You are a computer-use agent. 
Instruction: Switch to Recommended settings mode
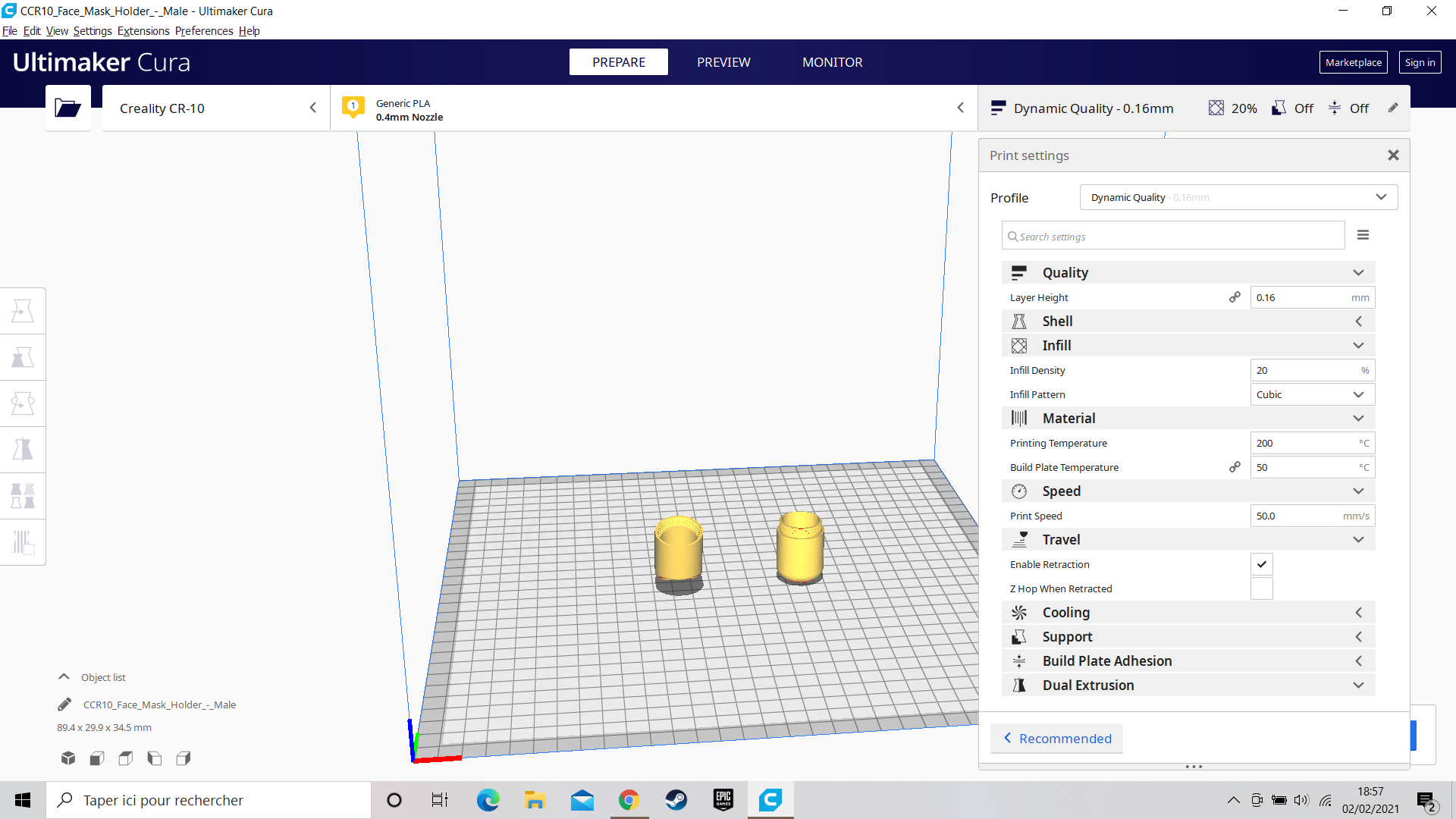click(x=1057, y=739)
